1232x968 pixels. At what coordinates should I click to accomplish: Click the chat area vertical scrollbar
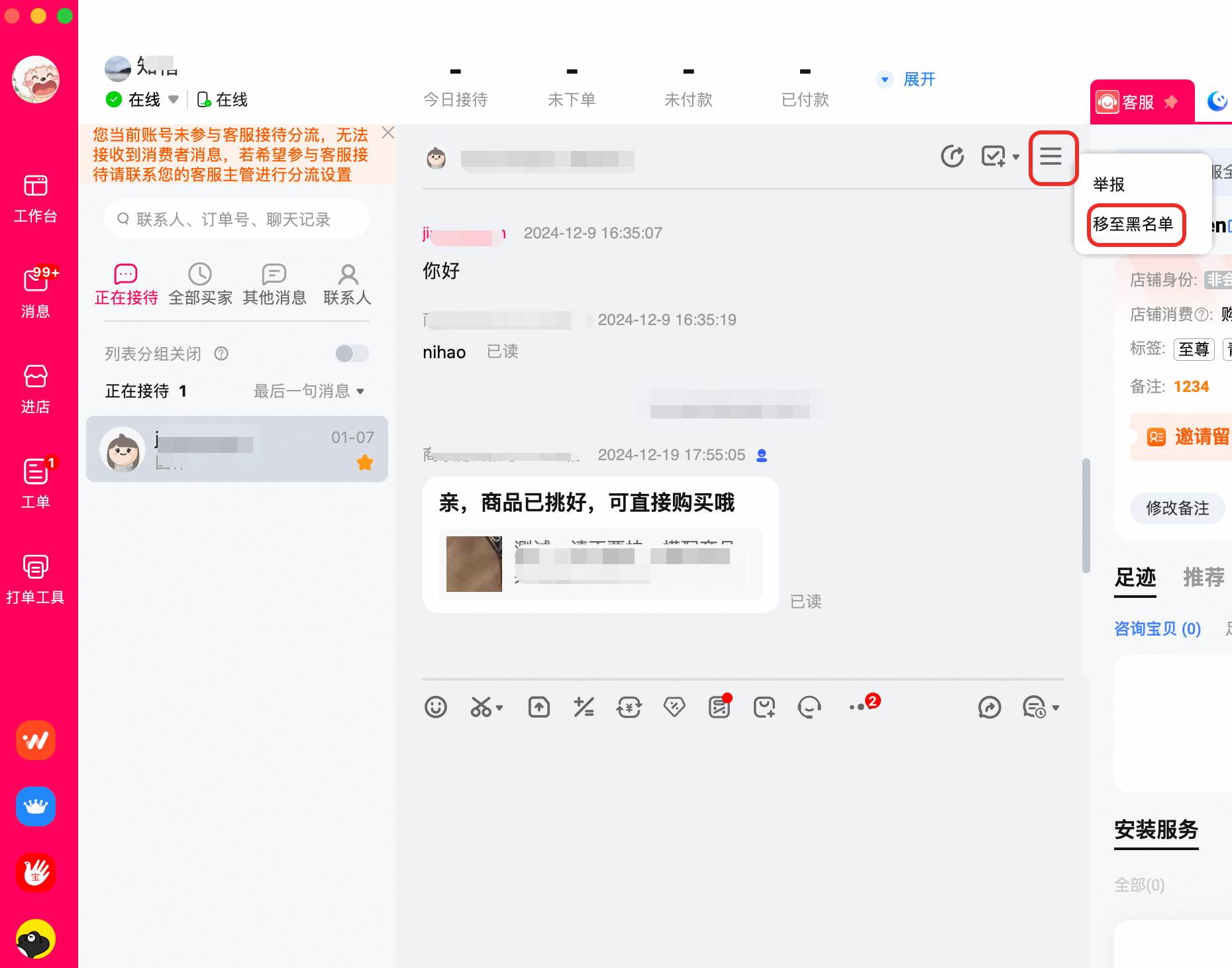tap(1086, 515)
